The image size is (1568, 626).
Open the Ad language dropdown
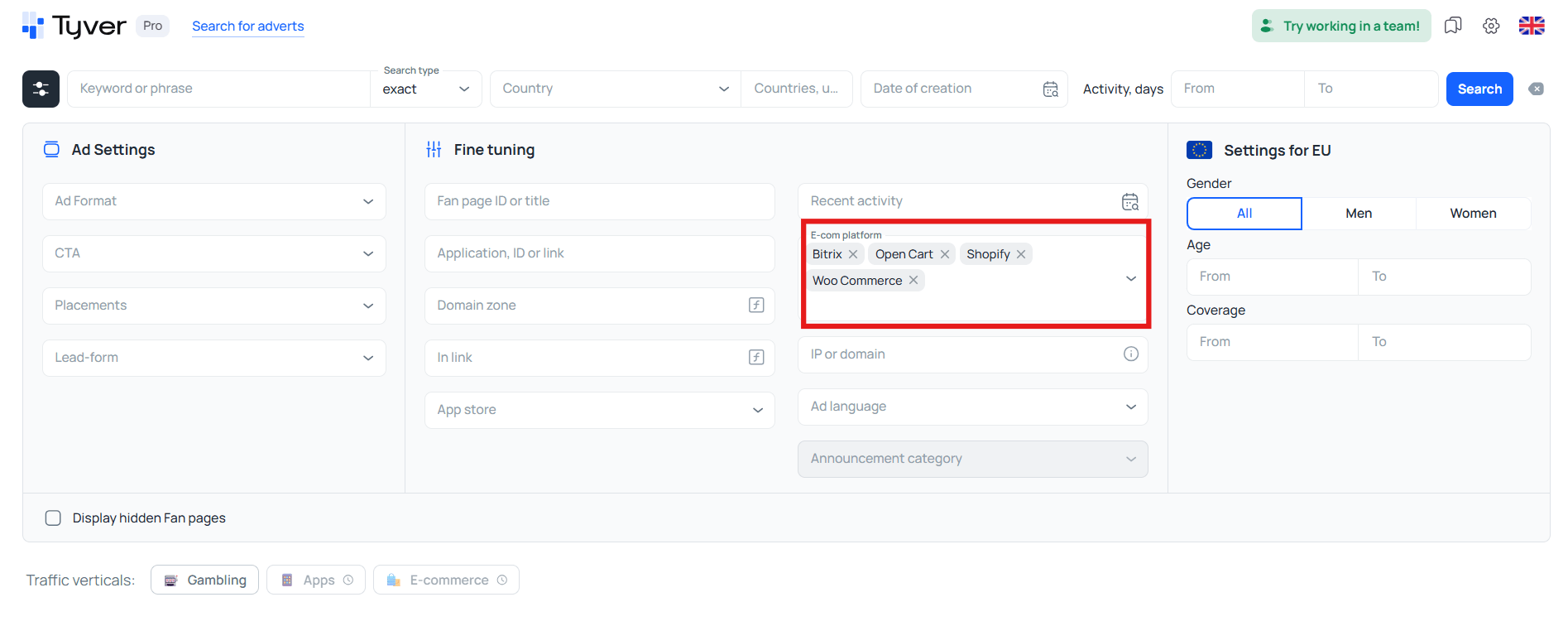pyautogui.click(x=973, y=407)
